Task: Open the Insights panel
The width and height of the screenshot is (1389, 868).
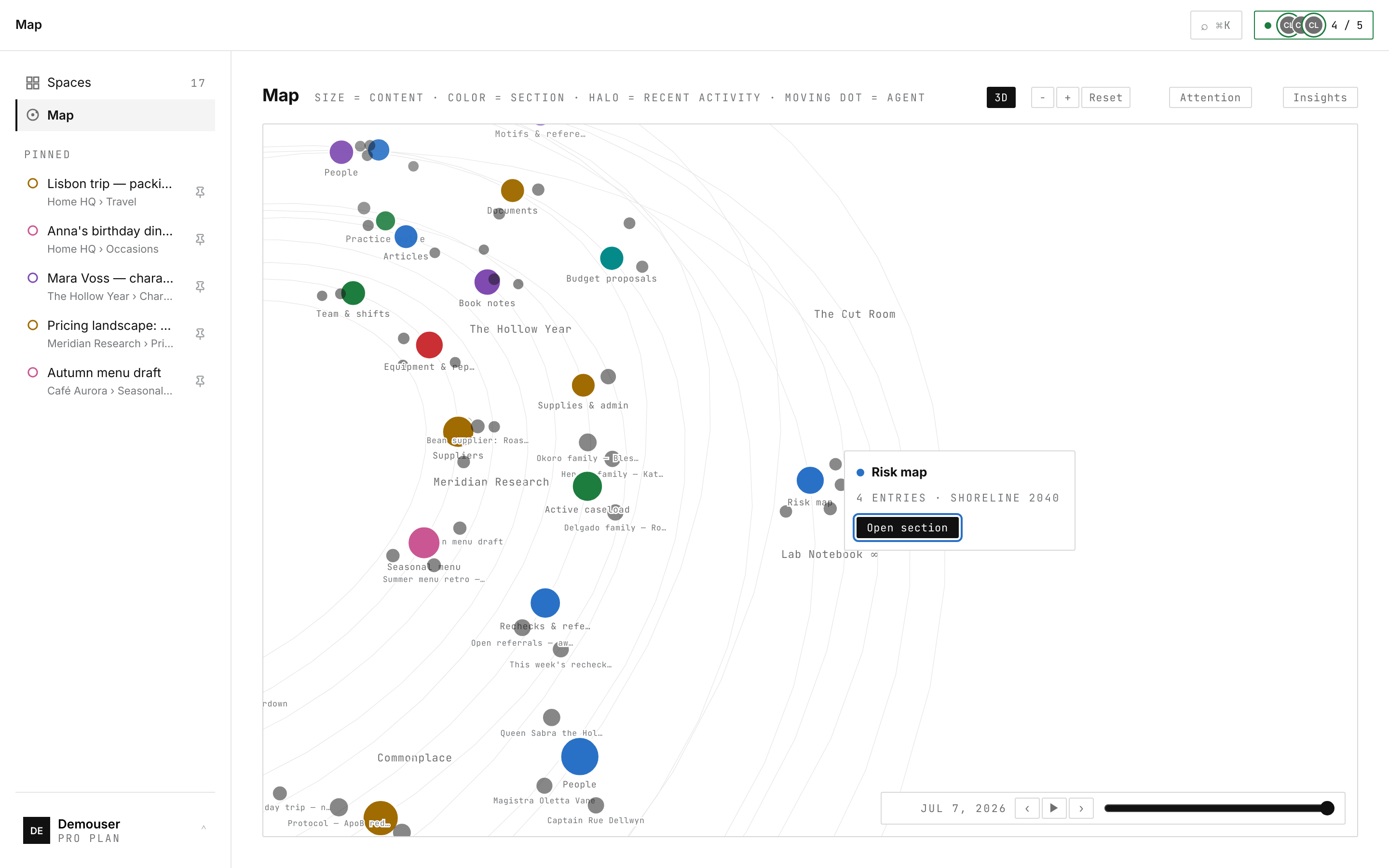Action: tap(1320, 97)
